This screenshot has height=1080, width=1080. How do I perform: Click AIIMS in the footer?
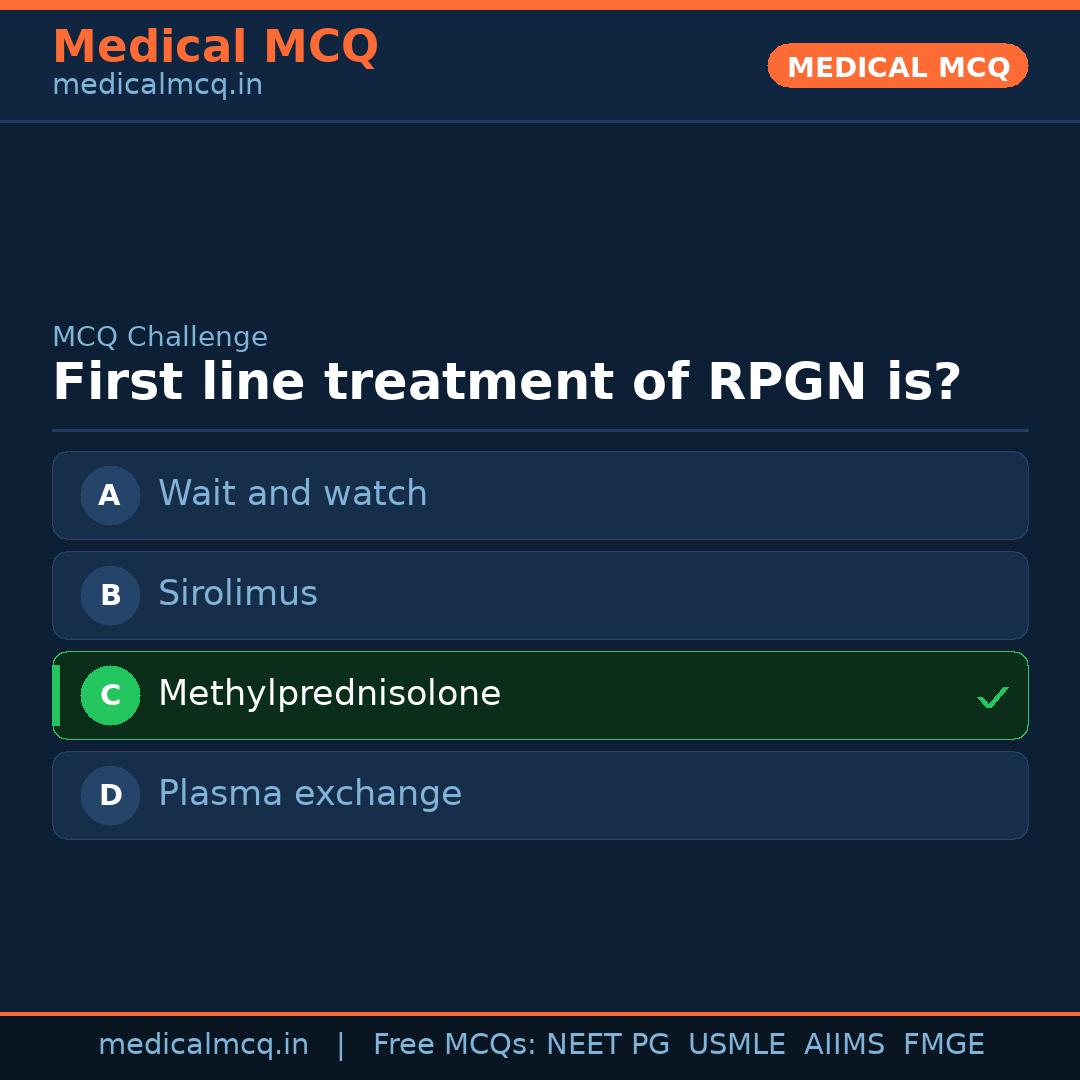[844, 1045]
